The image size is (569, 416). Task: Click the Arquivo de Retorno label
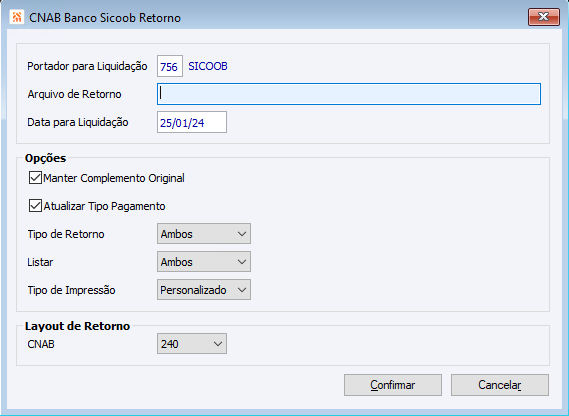(x=74, y=94)
